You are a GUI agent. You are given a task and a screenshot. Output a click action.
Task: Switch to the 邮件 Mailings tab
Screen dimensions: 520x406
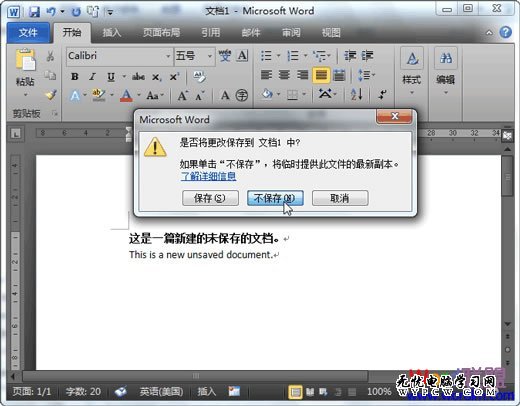pyautogui.click(x=251, y=33)
